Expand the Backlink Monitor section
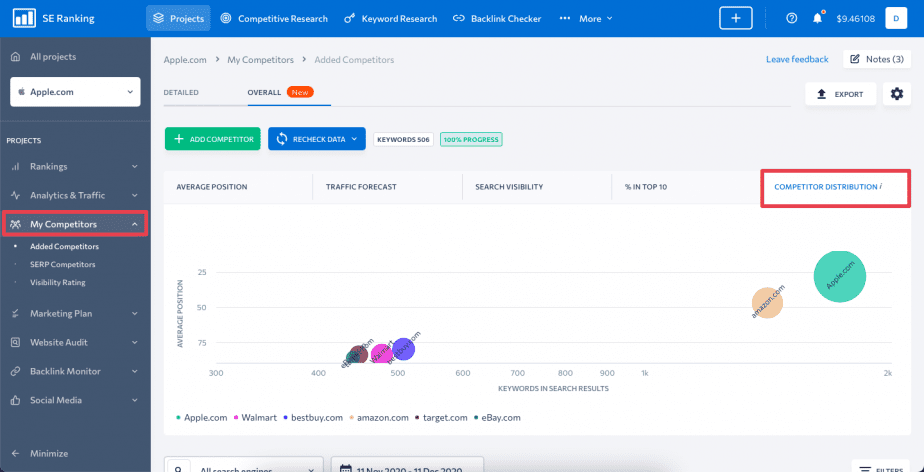Screen dimensions: 924x472 click(75, 371)
